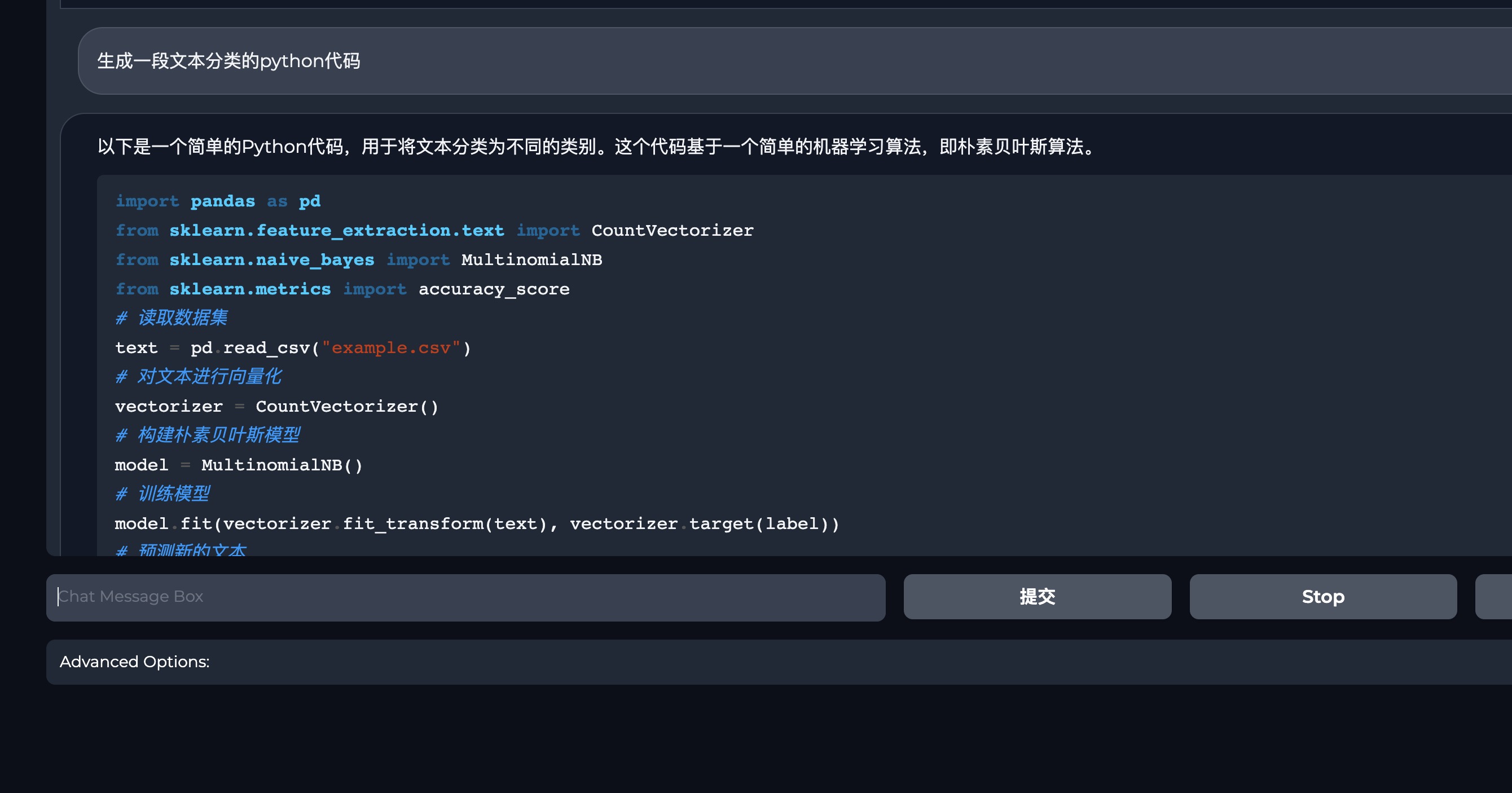
Task: Click the 提交 submit button
Action: (x=1037, y=597)
